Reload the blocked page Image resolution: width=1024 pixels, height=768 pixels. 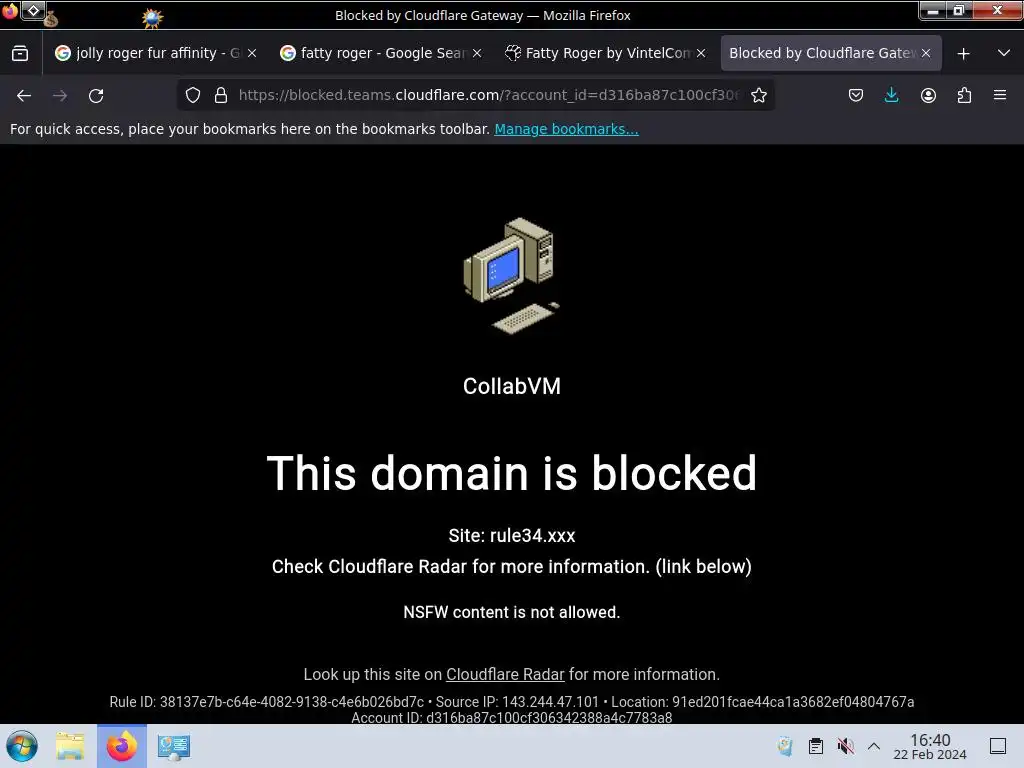[96, 95]
